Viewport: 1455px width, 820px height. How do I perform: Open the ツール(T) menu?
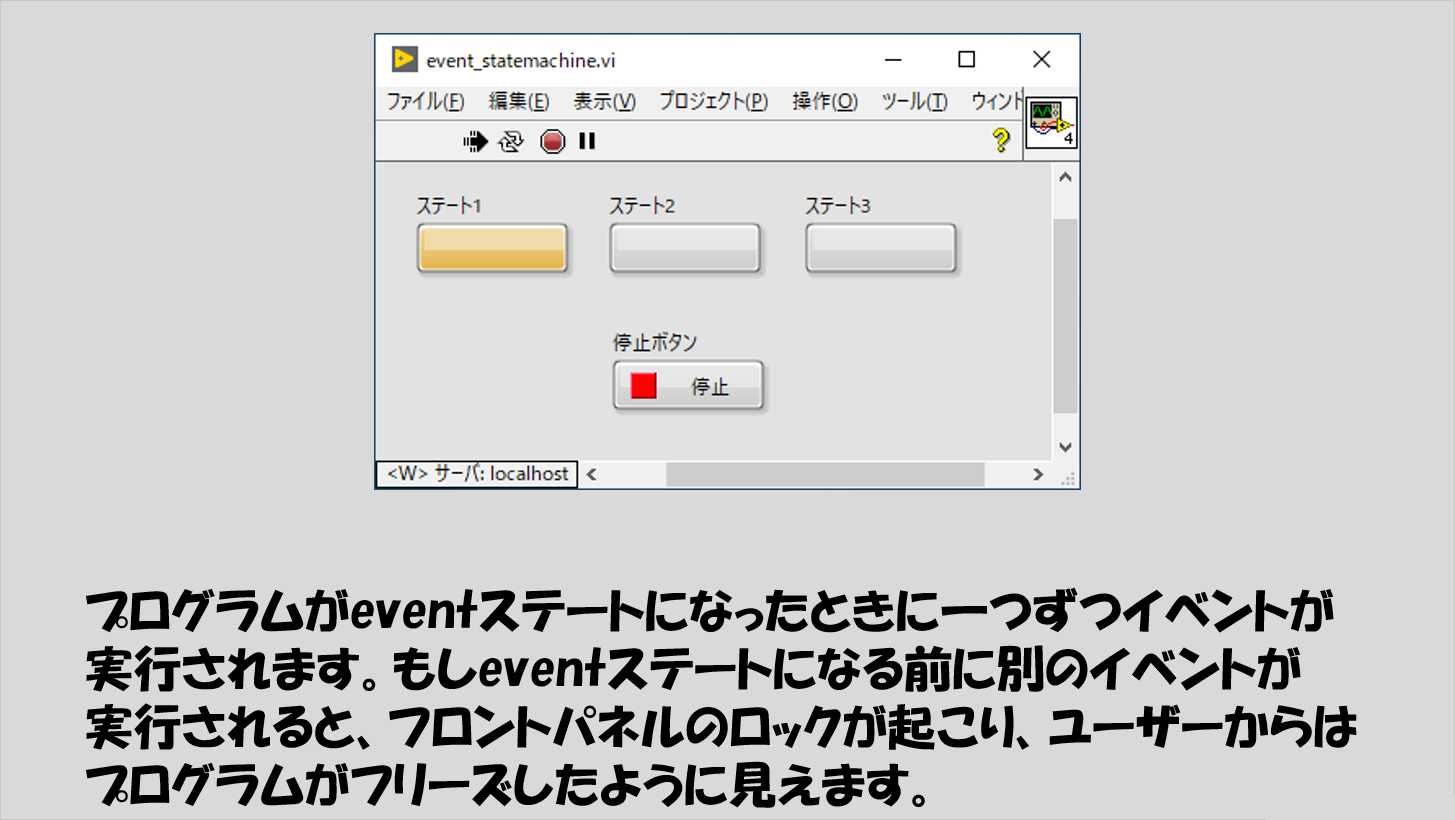tap(914, 102)
